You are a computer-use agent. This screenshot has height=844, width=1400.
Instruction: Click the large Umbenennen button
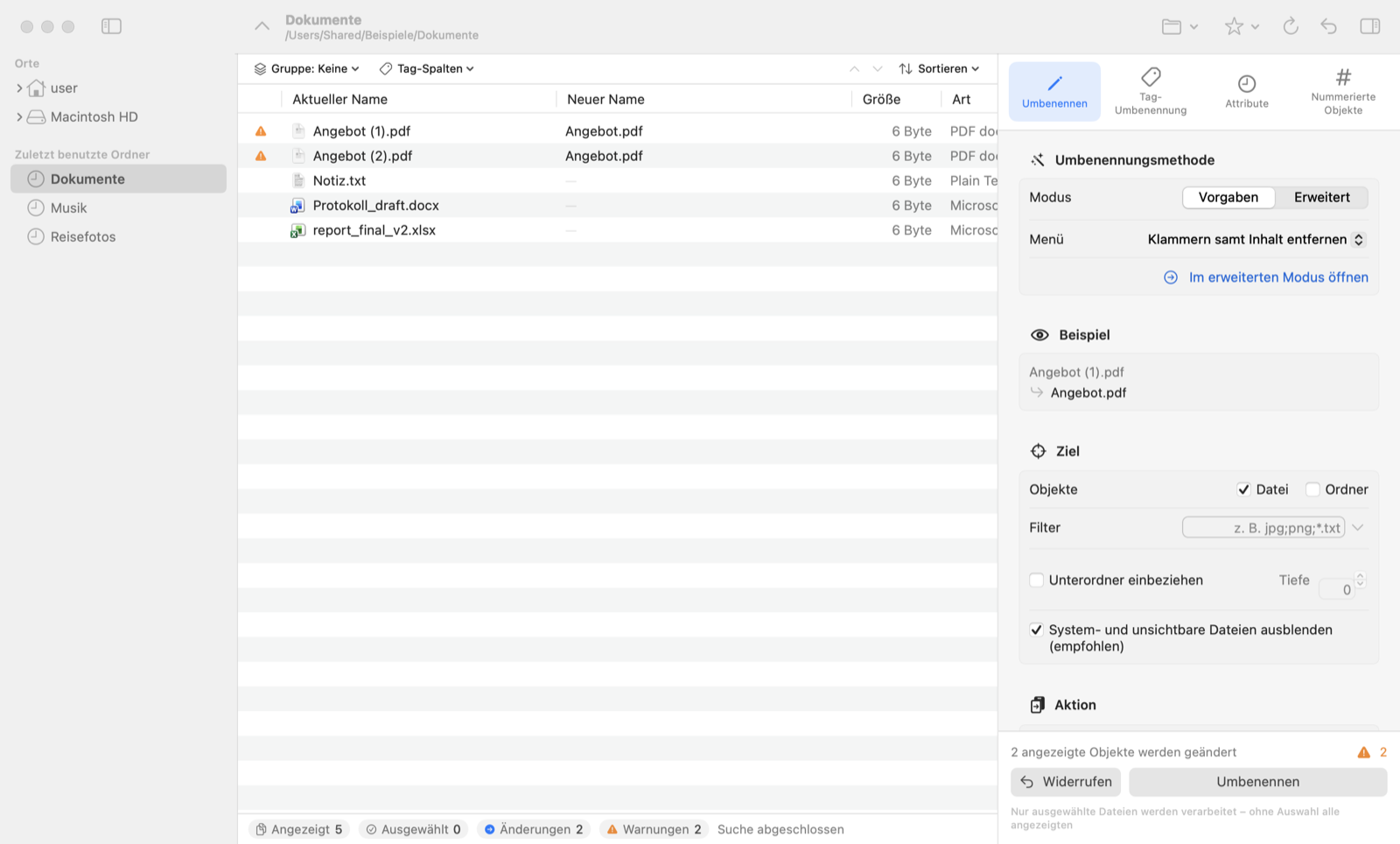click(x=1258, y=782)
